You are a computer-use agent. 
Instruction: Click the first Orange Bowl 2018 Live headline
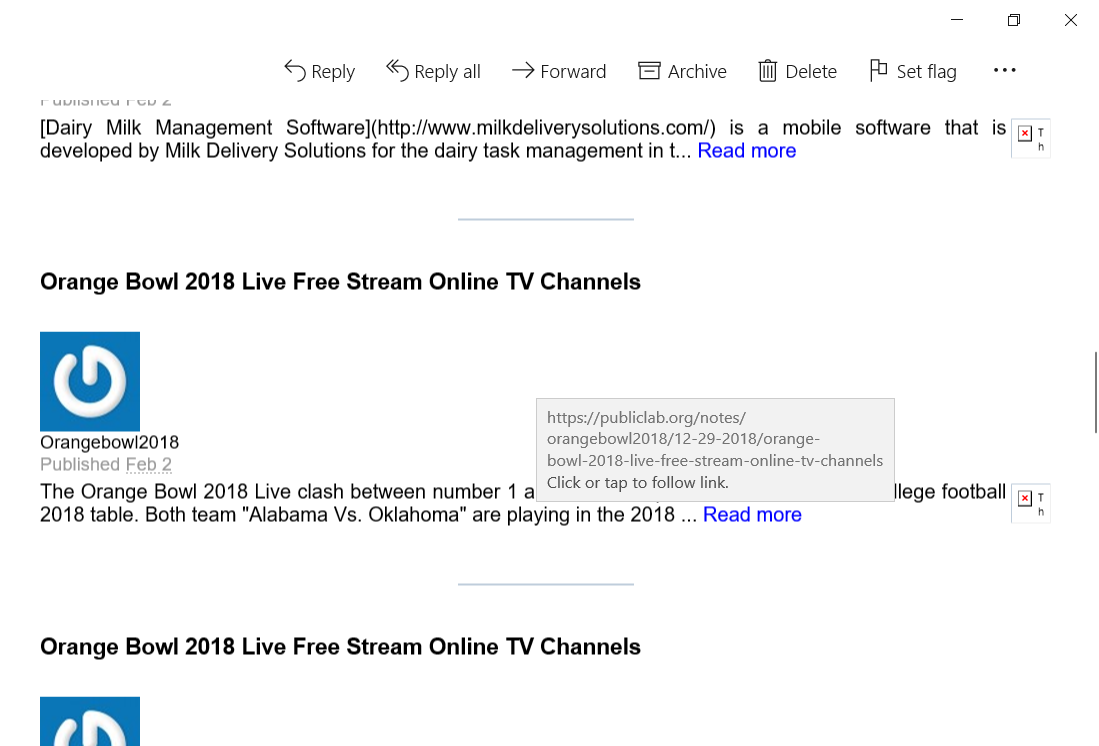(x=340, y=282)
